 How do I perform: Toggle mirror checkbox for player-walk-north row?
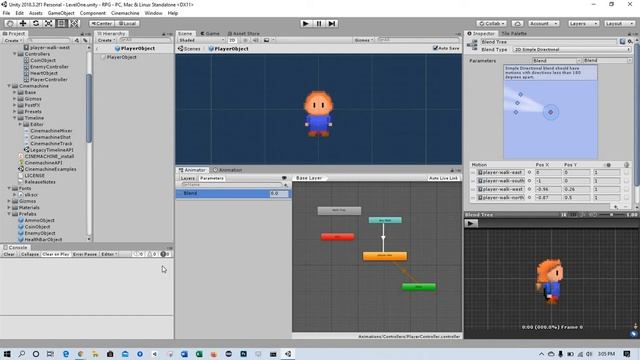click(x=626, y=198)
